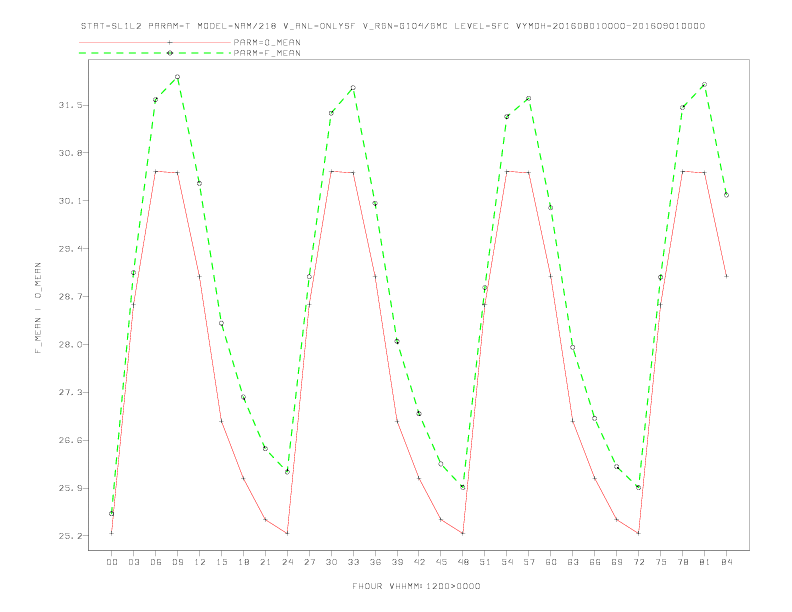Screen dimensions: 792x612
Task: Click the PARM=O_MEAN legend label
Action: [267, 42]
